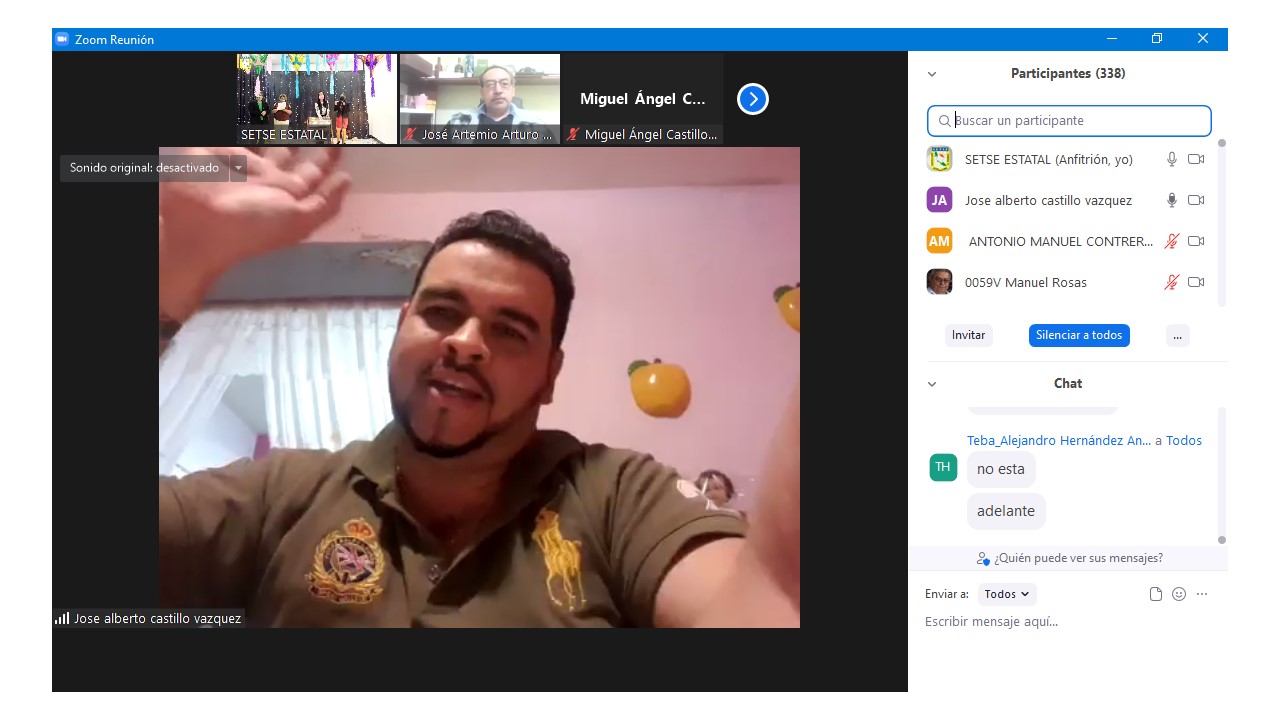This screenshot has height=720, width=1280.
Task: Open chat more options ellipsis
Action: 1202,594
